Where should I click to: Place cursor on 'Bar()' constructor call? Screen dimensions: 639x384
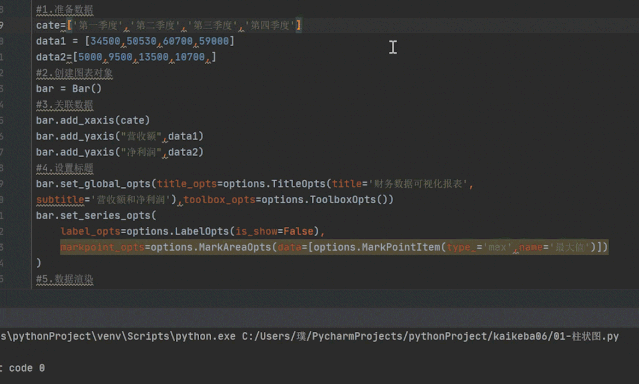(87, 88)
